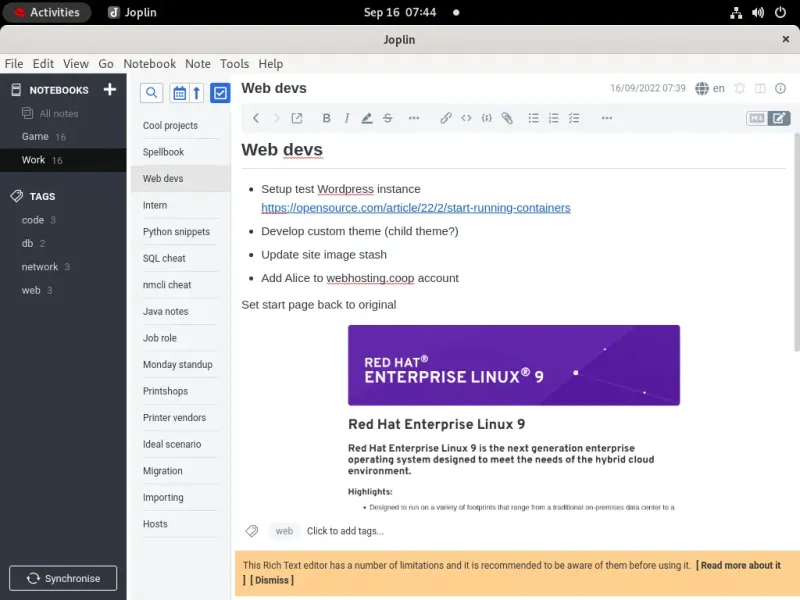Attach a file with the paperclip icon
The height and width of the screenshot is (600, 800).
[507, 118]
